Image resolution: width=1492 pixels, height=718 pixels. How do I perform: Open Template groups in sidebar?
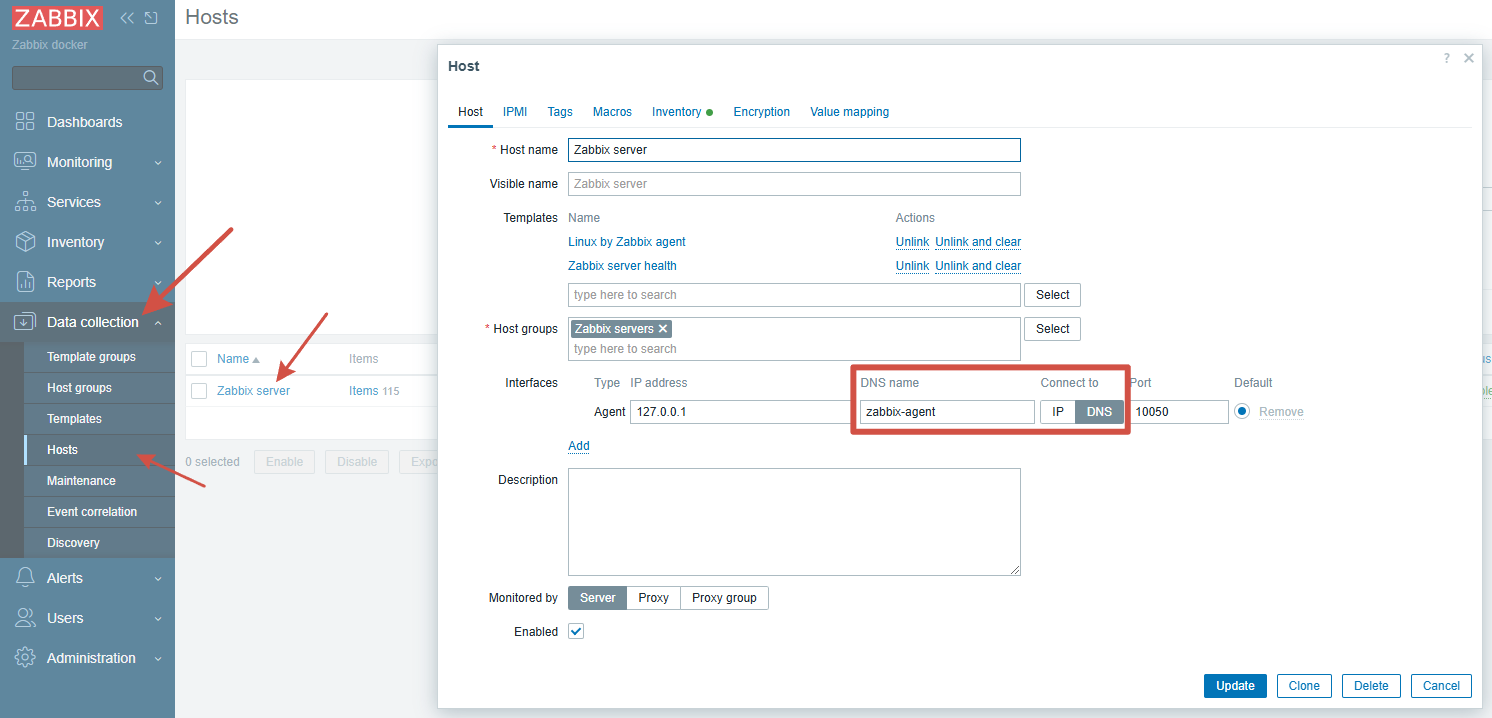click(x=99, y=357)
